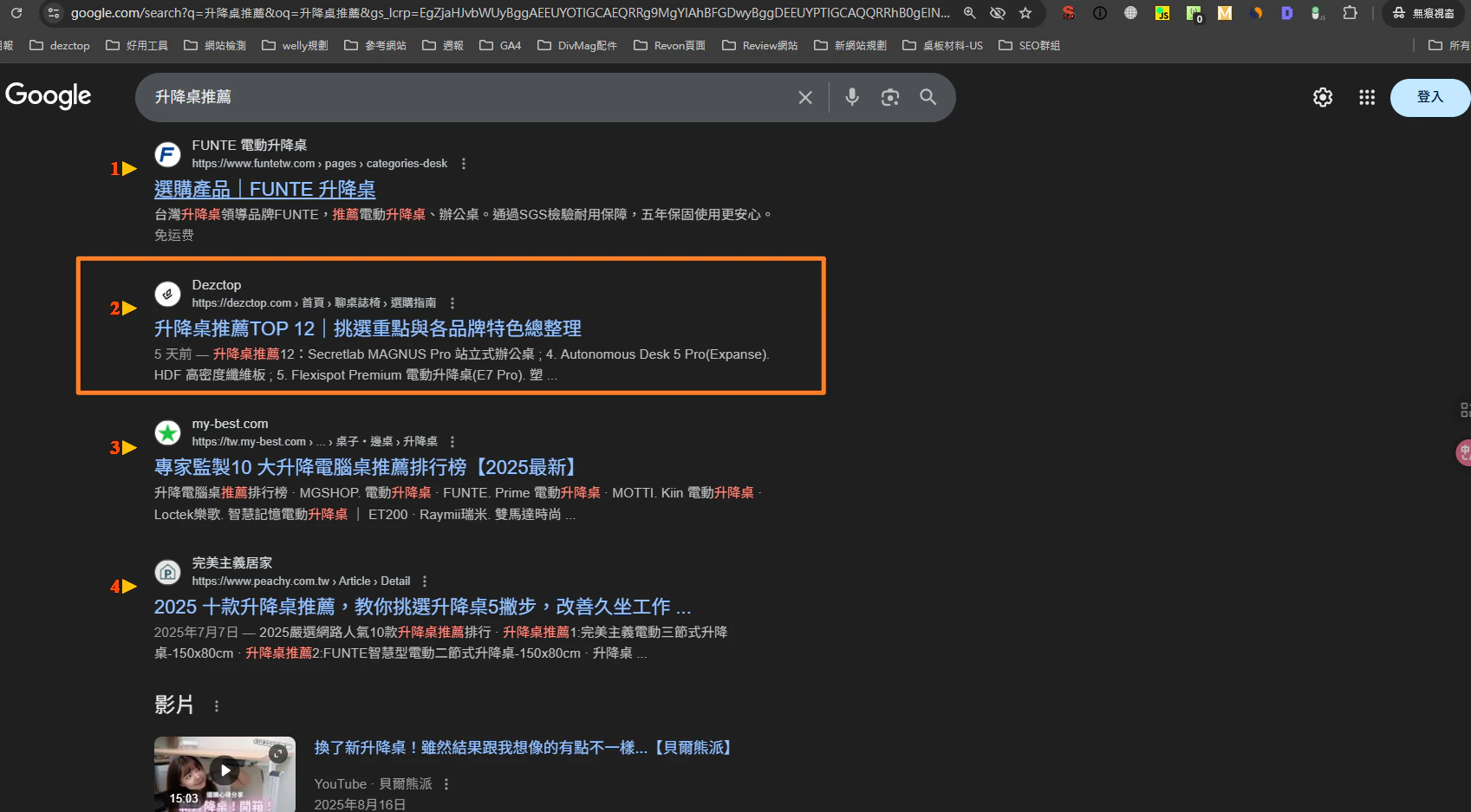
Task: Click the crossed-eye tracking protection icon
Action: coord(998,13)
